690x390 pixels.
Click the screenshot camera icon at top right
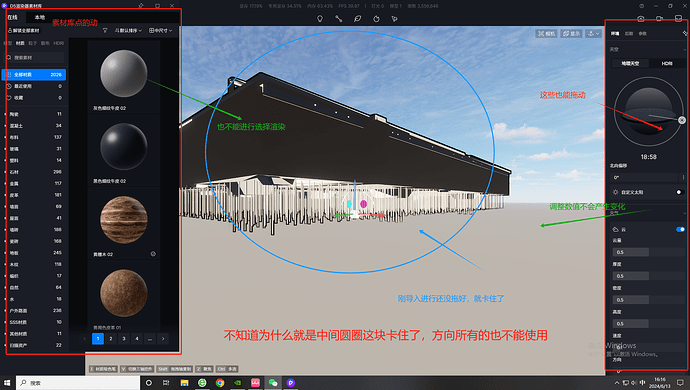tap(641, 18)
